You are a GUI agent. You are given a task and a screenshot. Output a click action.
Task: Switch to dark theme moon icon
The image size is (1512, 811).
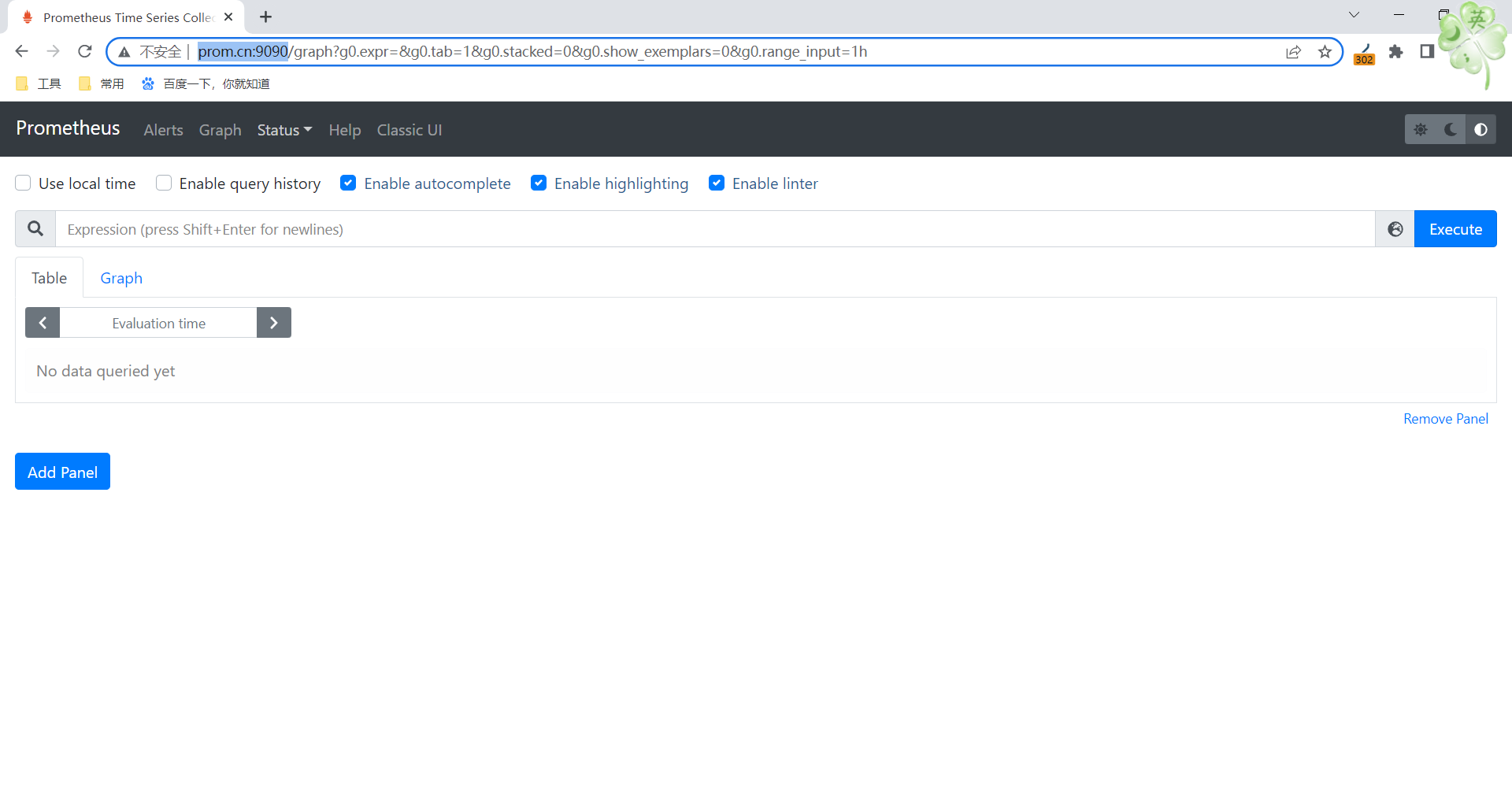1451,129
